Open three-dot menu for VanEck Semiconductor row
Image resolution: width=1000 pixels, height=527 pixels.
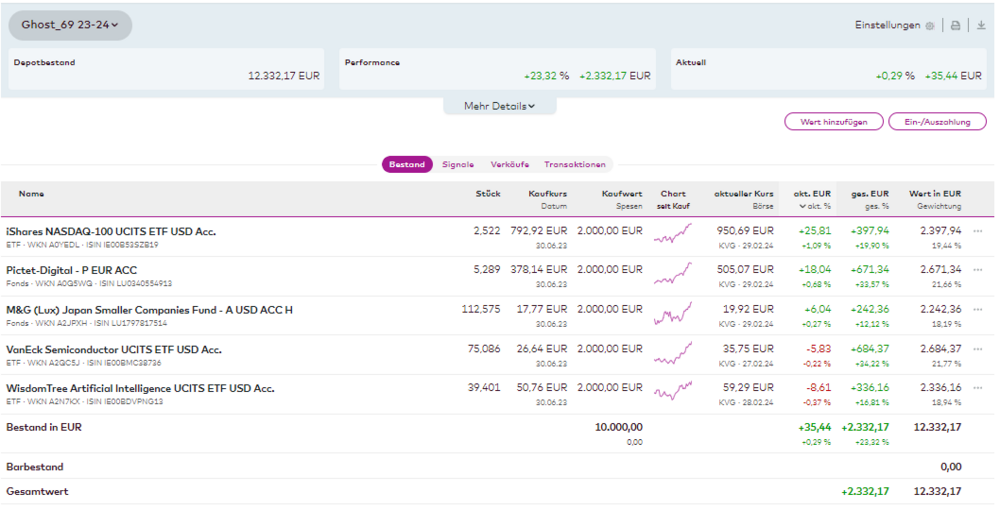pyautogui.click(x=978, y=349)
